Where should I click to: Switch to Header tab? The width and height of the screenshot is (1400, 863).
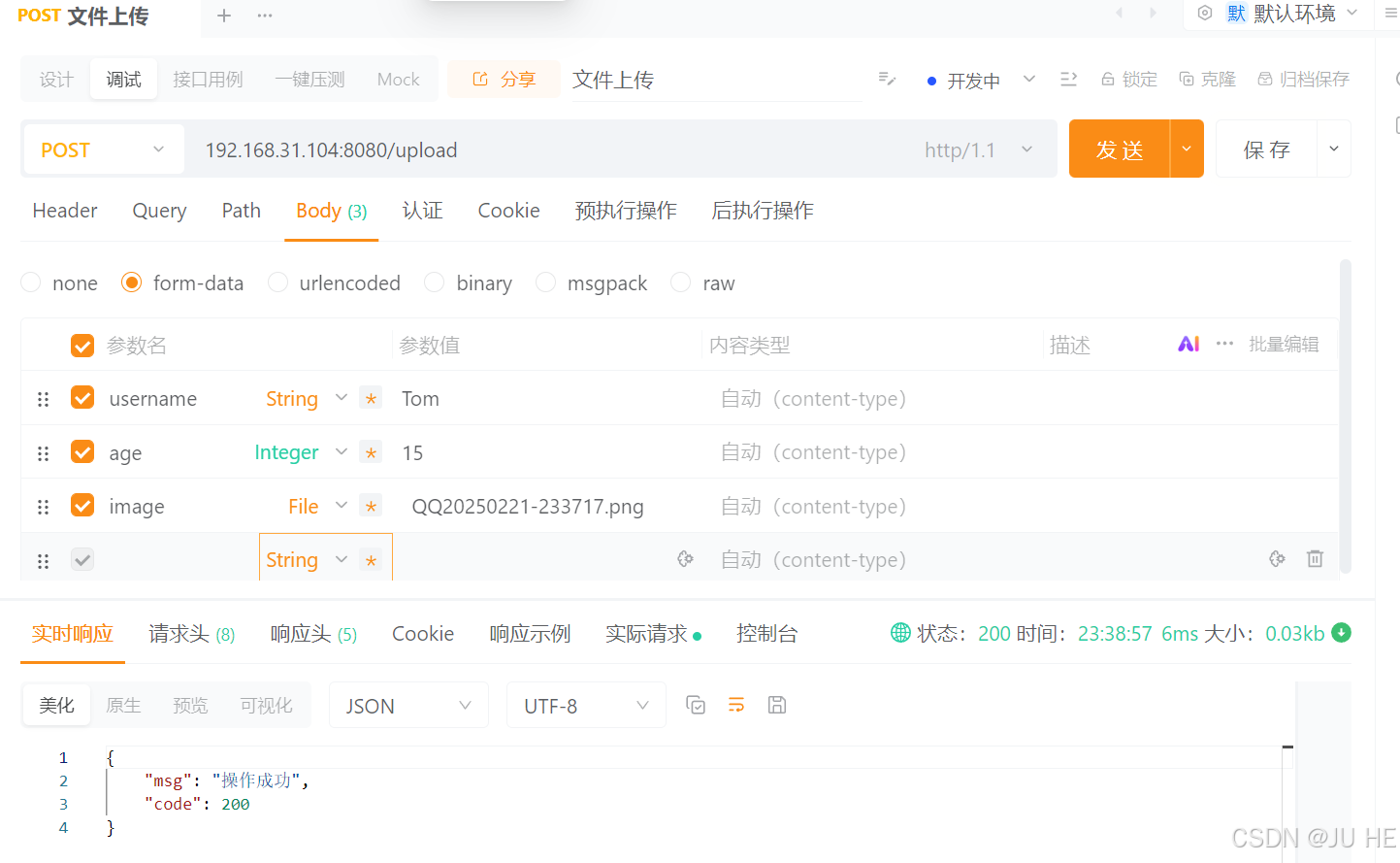pos(65,211)
